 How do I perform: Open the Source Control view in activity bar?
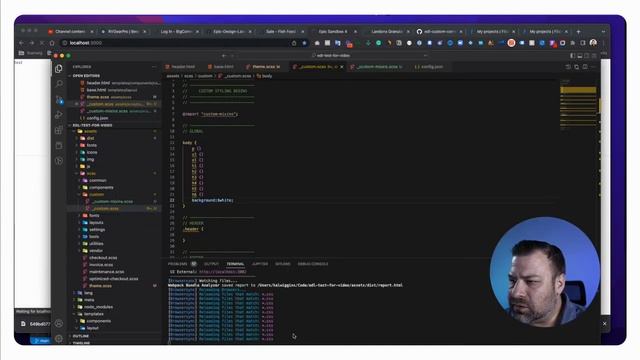[59, 99]
